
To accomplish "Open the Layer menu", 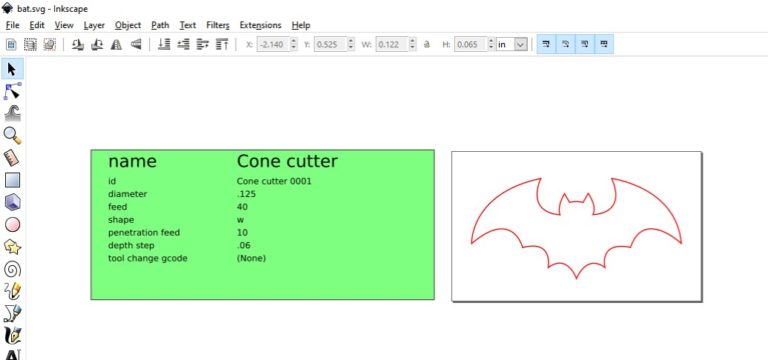I will [94, 25].
